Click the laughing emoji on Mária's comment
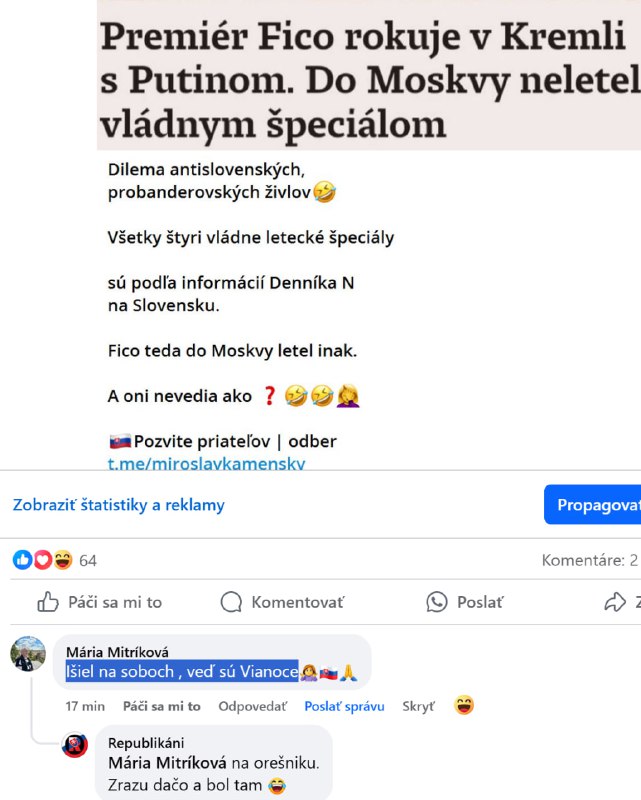 (x=464, y=706)
